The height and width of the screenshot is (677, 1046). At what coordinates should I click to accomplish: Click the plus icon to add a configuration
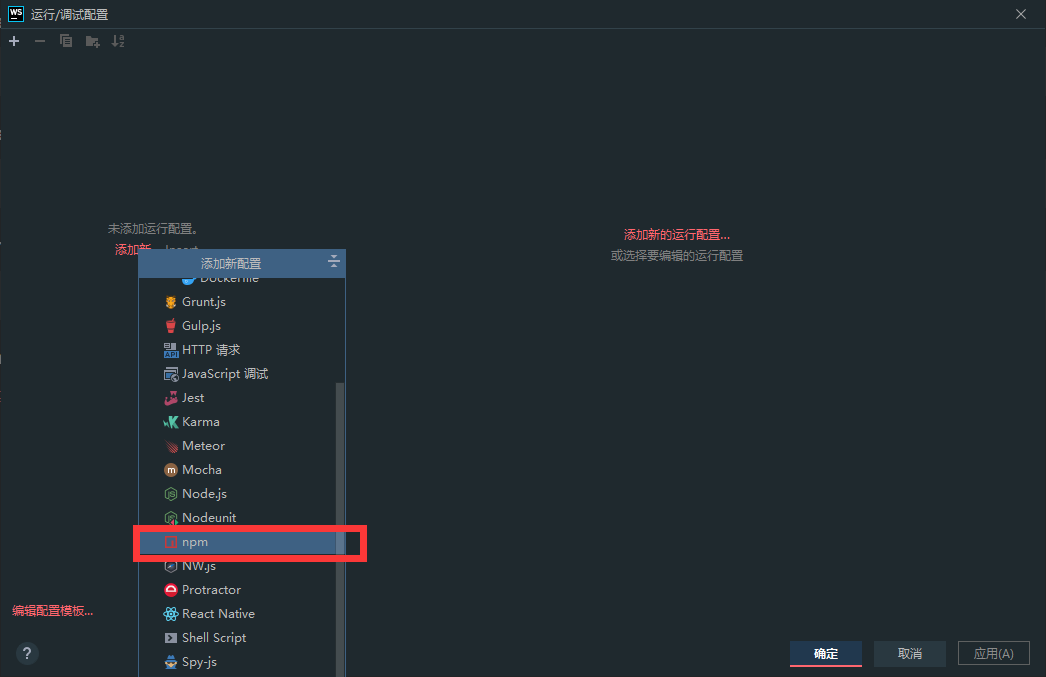pos(14,41)
